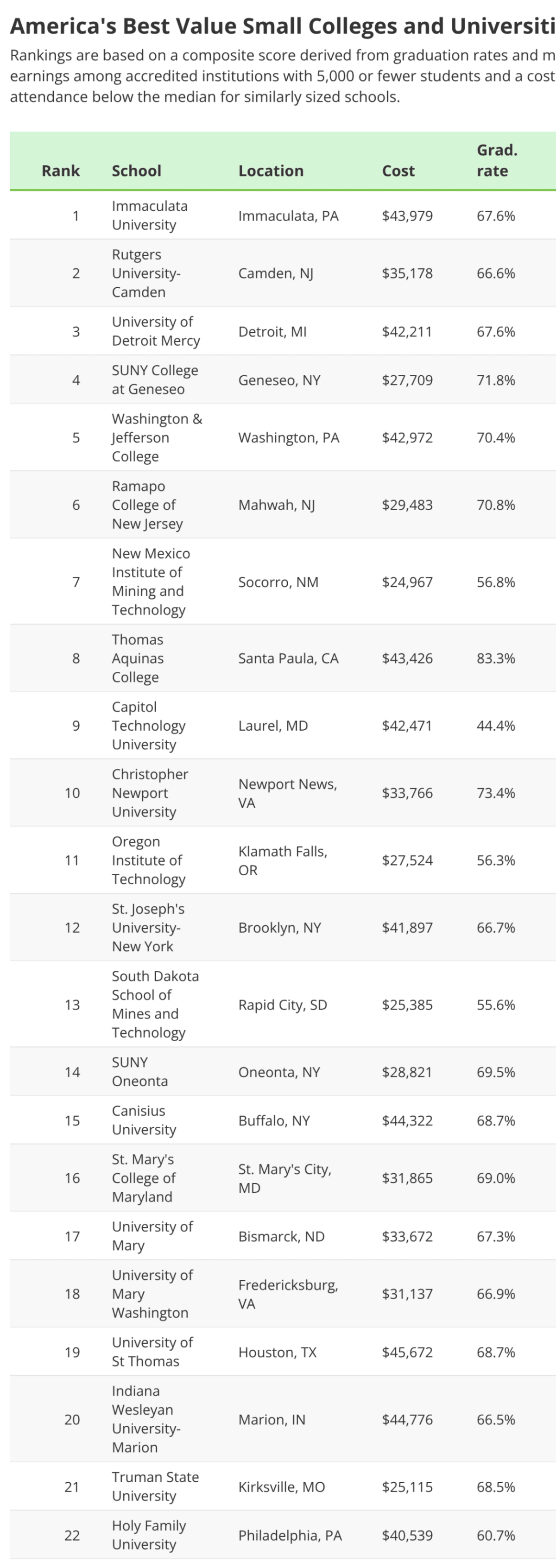Image resolution: width=556 pixels, height=1568 pixels.
Task: Click the Truman State University school name
Action: pos(155,1486)
